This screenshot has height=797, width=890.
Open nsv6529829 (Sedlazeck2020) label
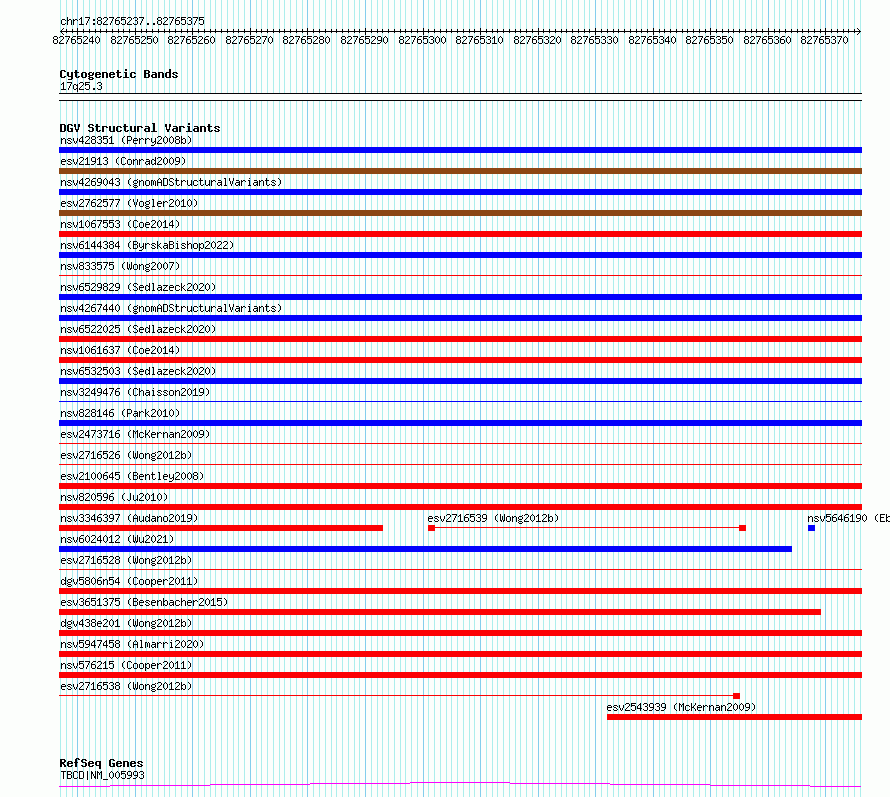coord(138,287)
